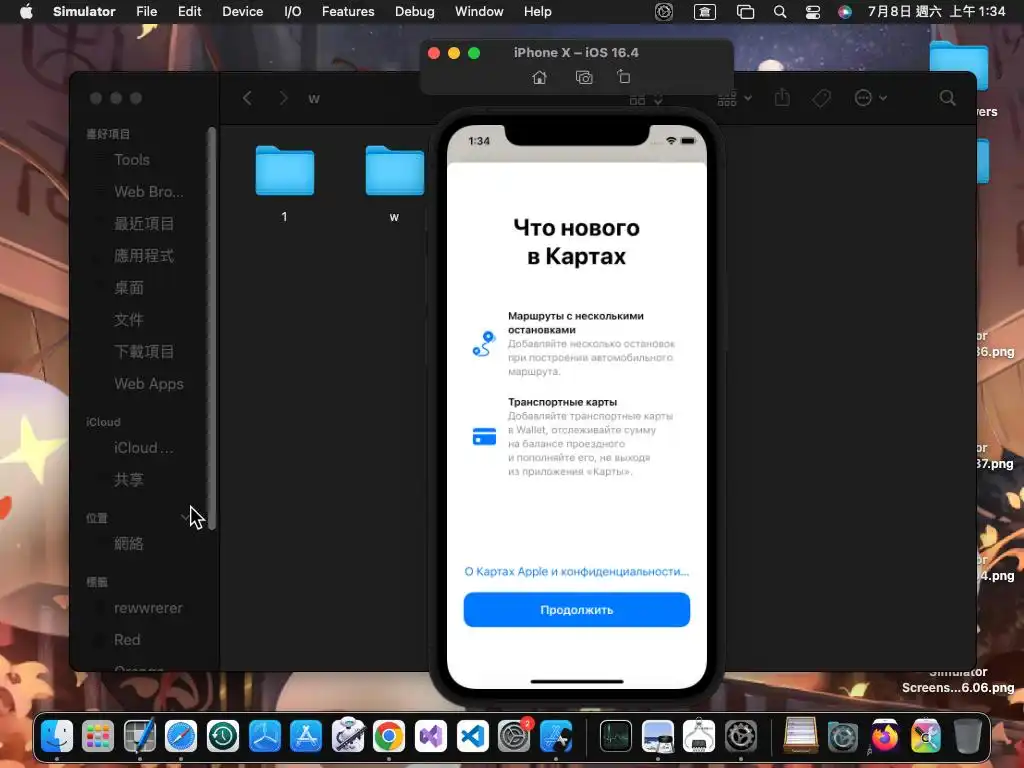Image resolution: width=1024 pixels, height=768 pixels.
Task: Click the Stage Manager windows icon in menu bar
Action: [x=745, y=12]
